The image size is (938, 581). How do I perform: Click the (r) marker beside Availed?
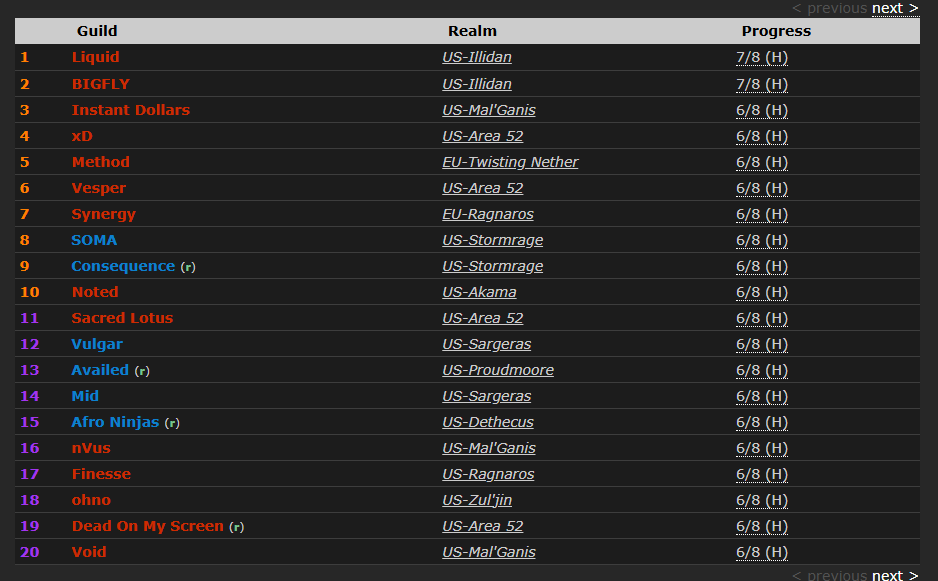(142, 371)
